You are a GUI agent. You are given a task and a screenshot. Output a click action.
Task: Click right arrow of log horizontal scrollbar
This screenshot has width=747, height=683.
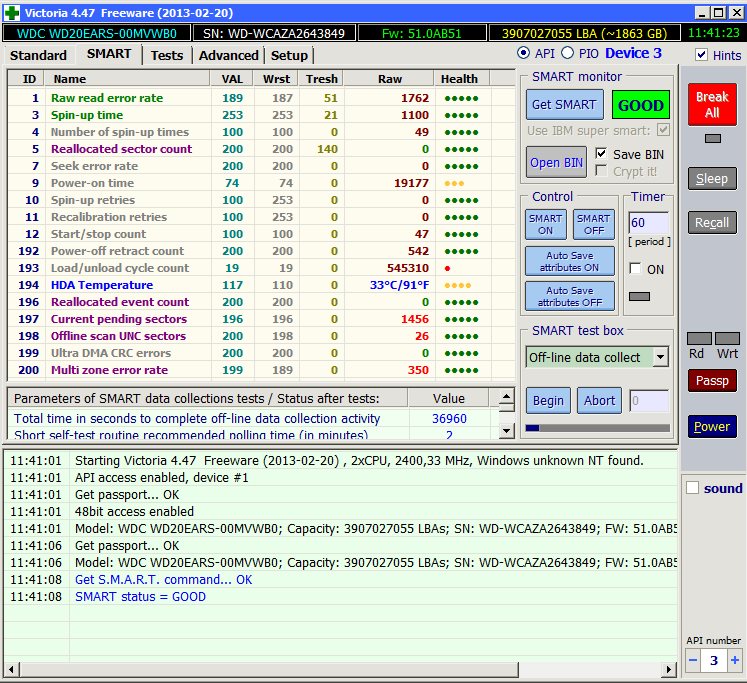(x=669, y=669)
